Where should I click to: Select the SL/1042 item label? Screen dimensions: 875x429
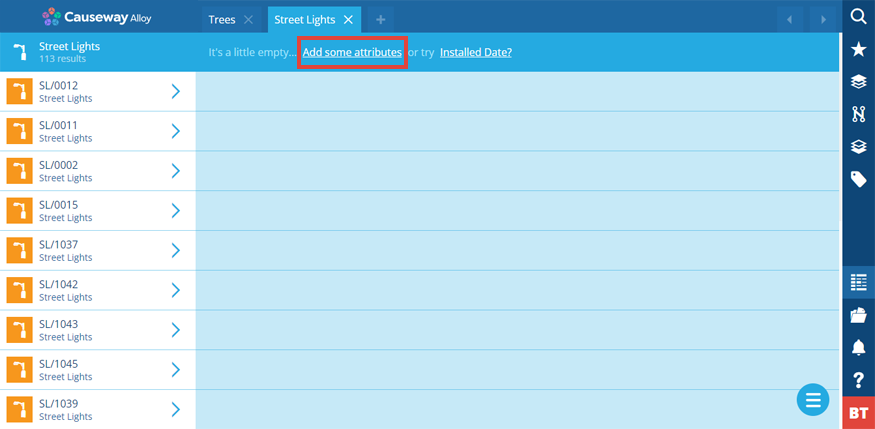pyautogui.click(x=59, y=283)
